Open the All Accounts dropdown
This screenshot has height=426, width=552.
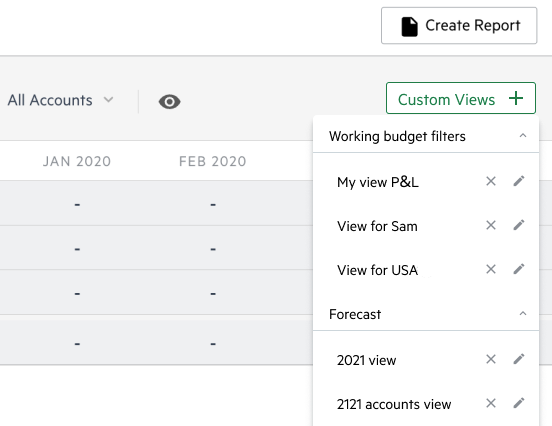click(x=61, y=100)
